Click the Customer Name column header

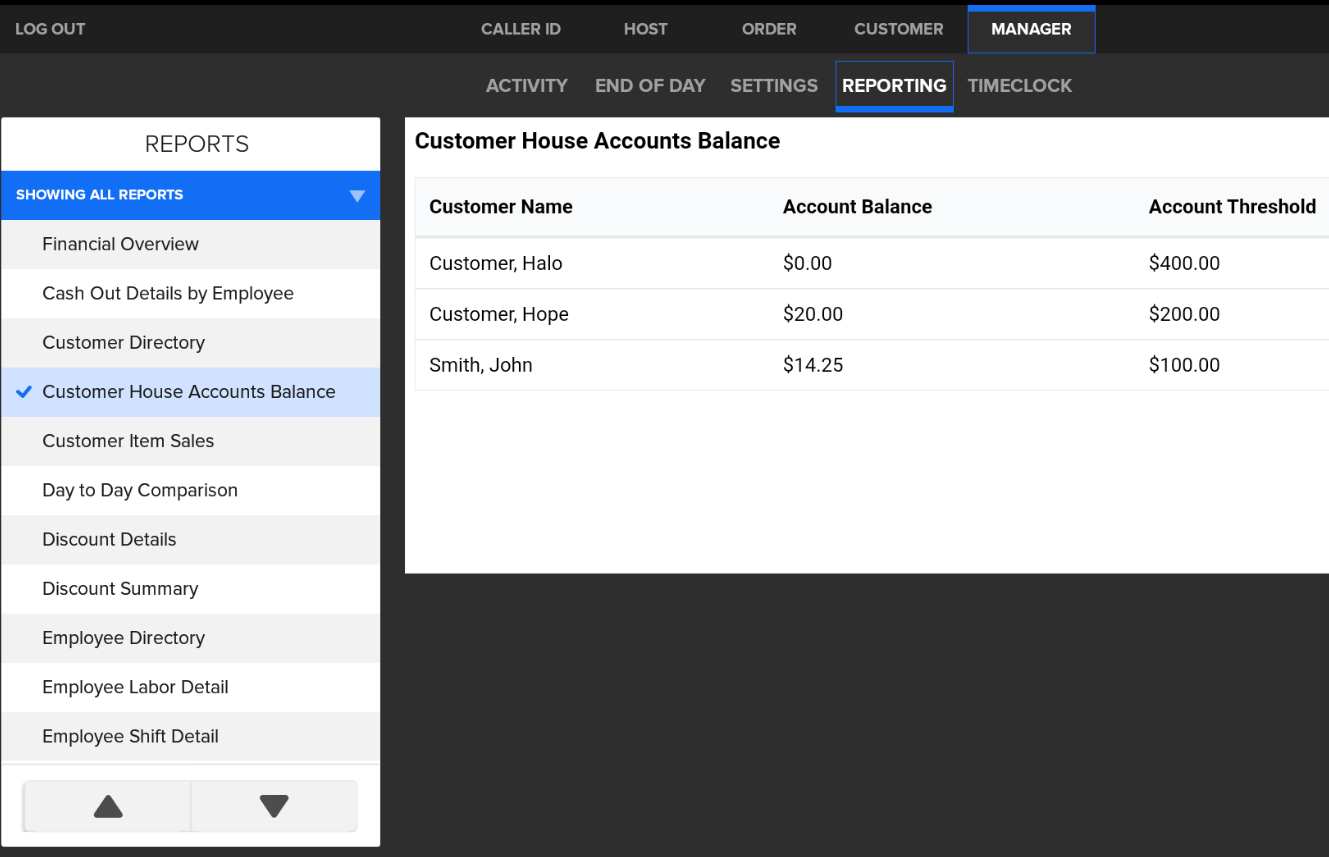click(501, 207)
